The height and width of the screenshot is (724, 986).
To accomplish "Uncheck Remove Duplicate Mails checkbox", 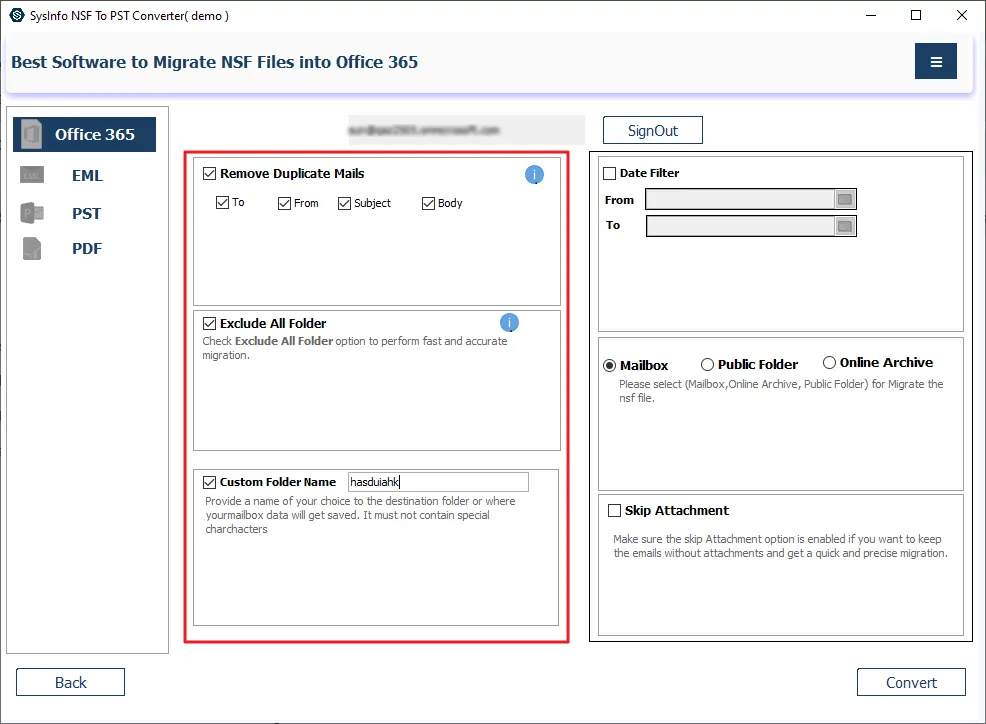I will coord(209,174).
